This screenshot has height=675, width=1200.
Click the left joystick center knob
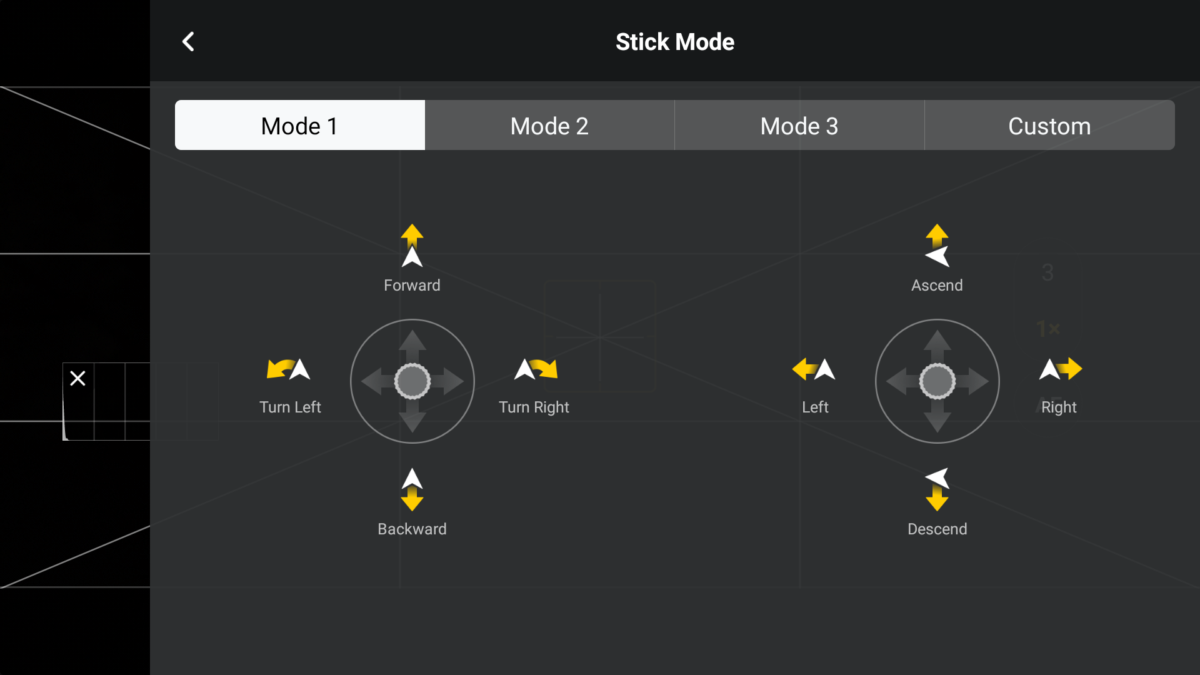412,381
